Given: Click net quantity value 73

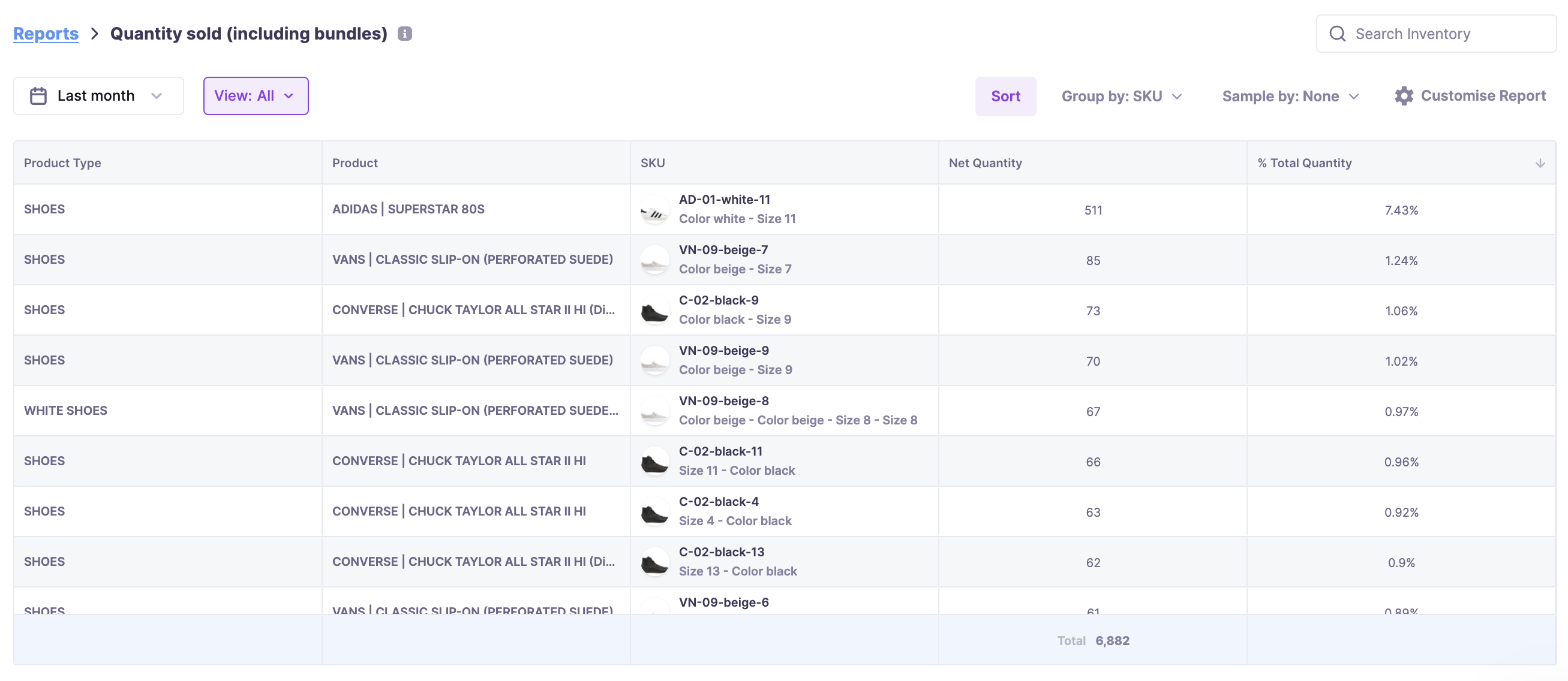Looking at the screenshot, I should [1093, 312].
